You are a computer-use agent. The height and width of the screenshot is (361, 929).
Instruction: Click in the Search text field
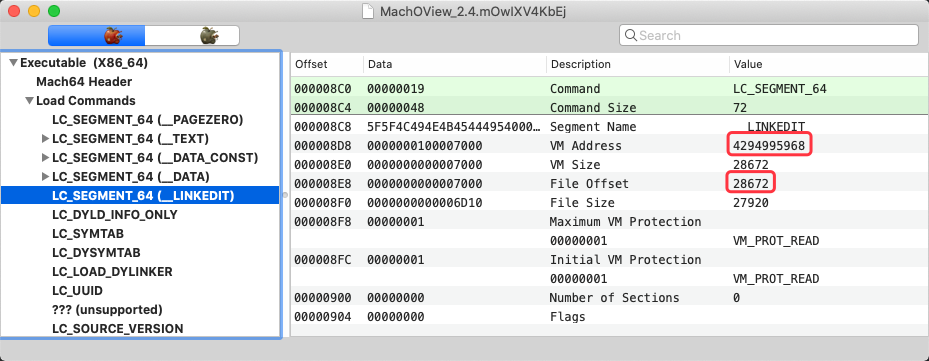769,36
